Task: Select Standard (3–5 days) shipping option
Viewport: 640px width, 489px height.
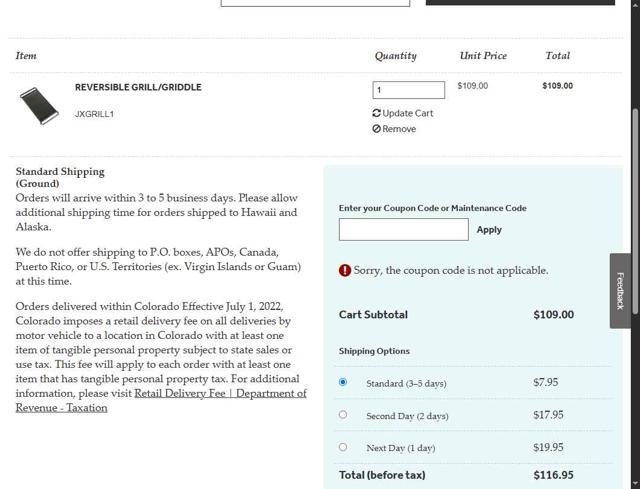Action: (x=343, y=382)
